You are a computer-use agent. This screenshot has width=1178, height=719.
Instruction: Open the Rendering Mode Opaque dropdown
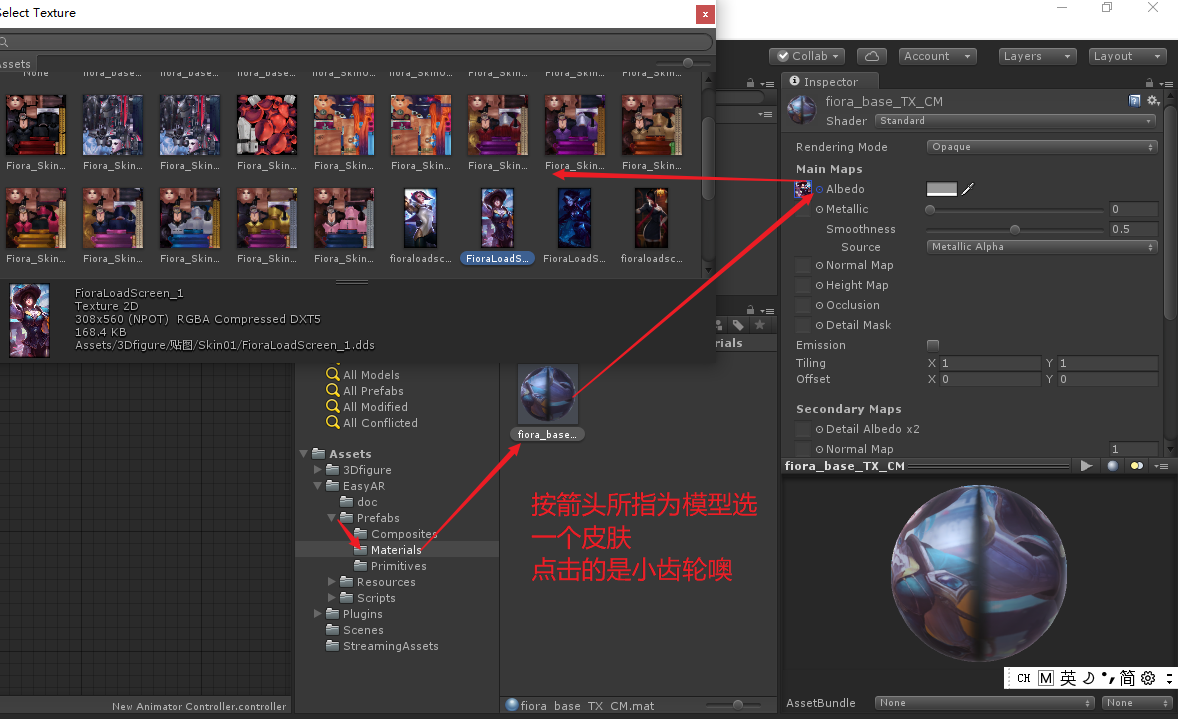point(1042,147)
